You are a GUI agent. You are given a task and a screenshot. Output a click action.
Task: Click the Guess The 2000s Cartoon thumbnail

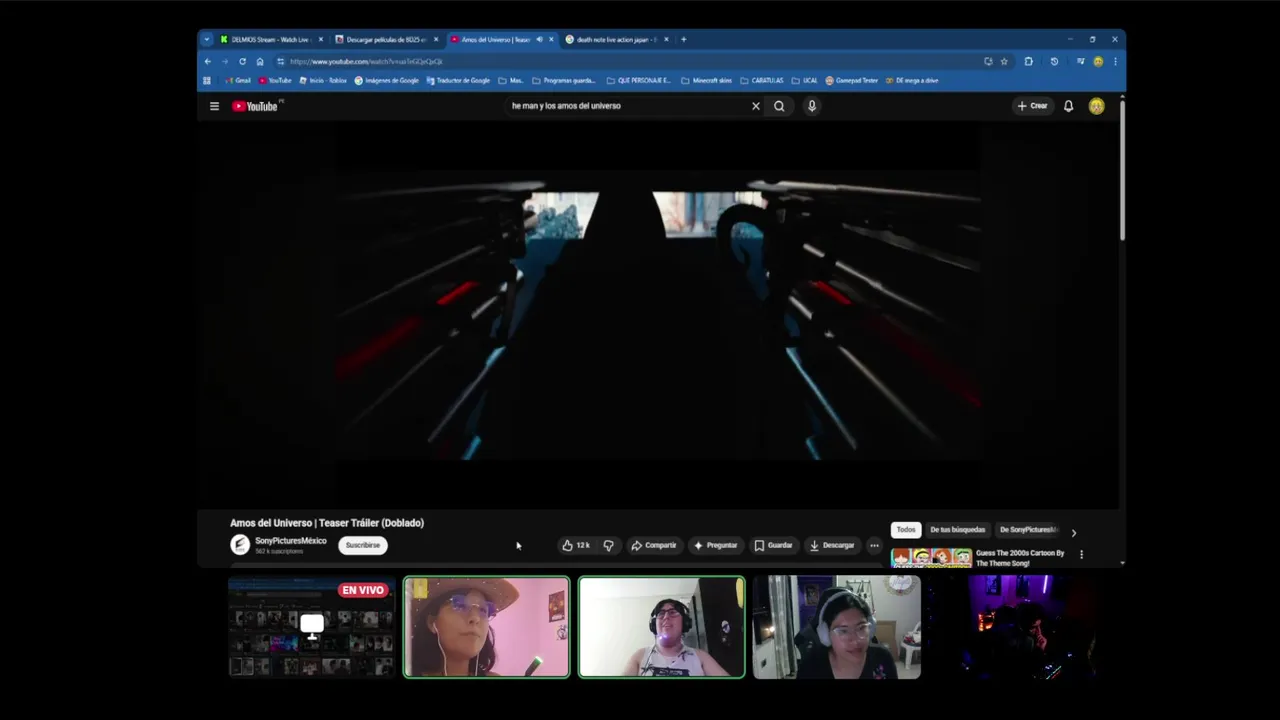(x=931, y=558)
